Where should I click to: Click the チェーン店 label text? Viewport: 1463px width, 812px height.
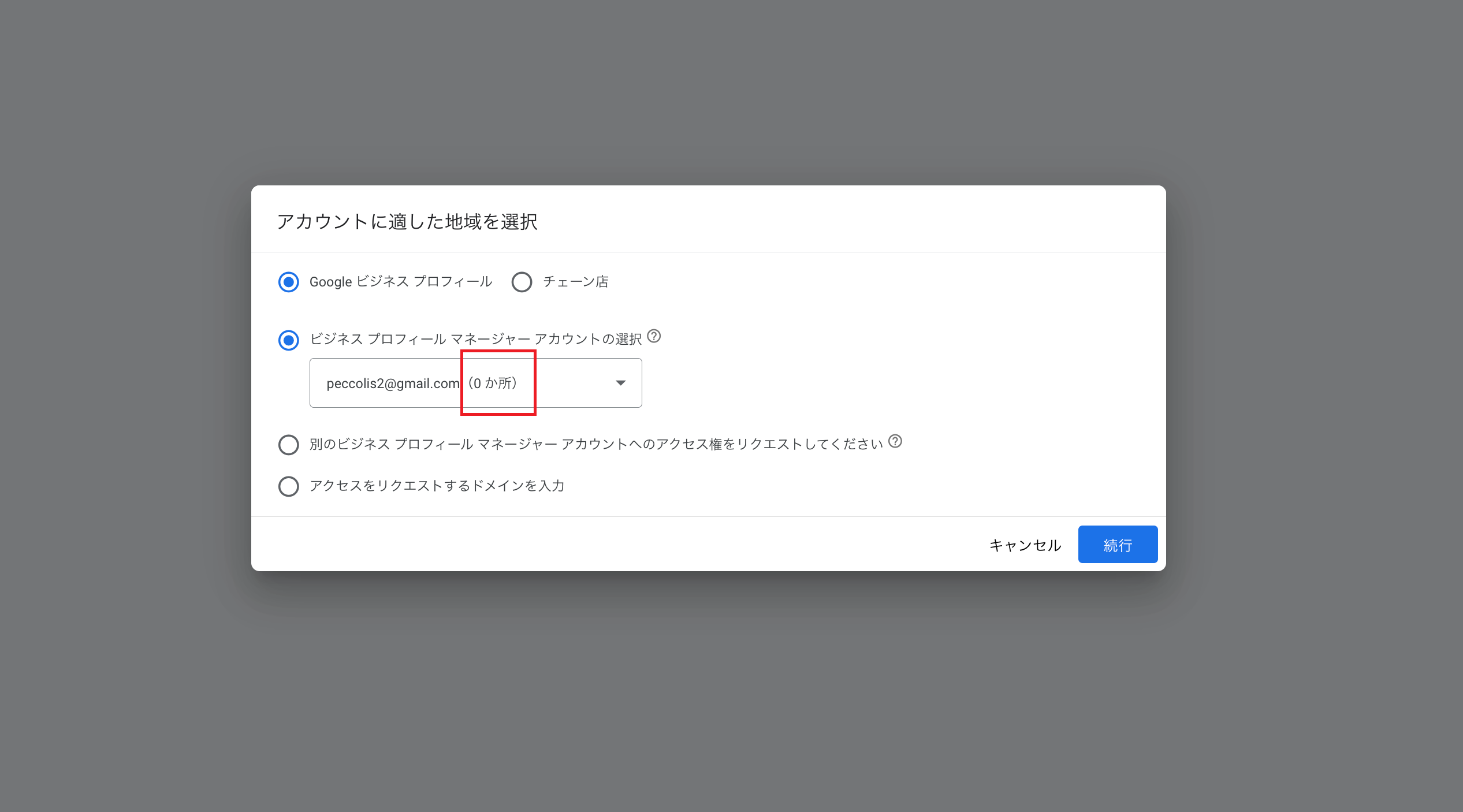[x=575, y=282]
